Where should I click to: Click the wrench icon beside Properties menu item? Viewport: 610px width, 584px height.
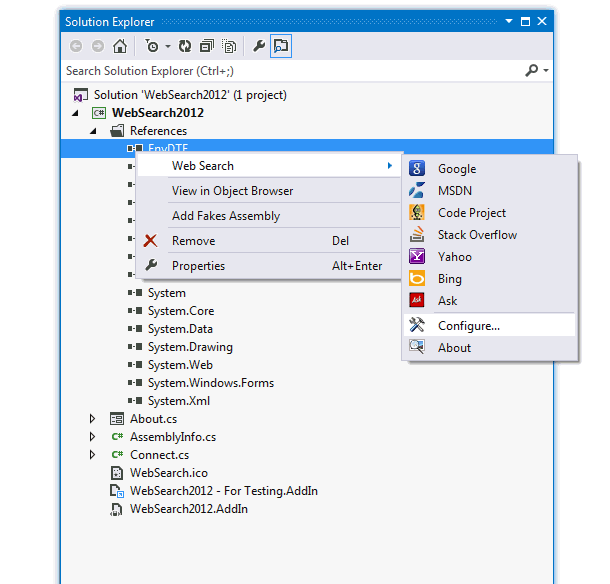point(151,265)
